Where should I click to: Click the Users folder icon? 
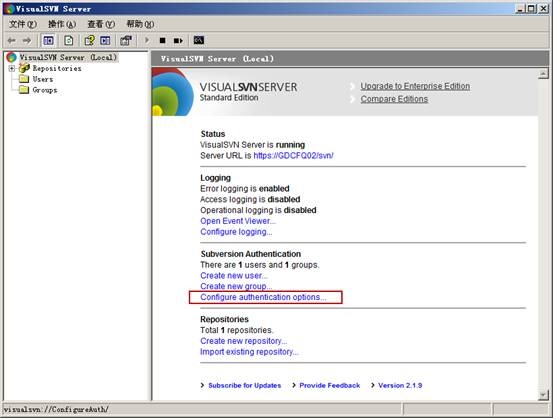coord(24,79)
